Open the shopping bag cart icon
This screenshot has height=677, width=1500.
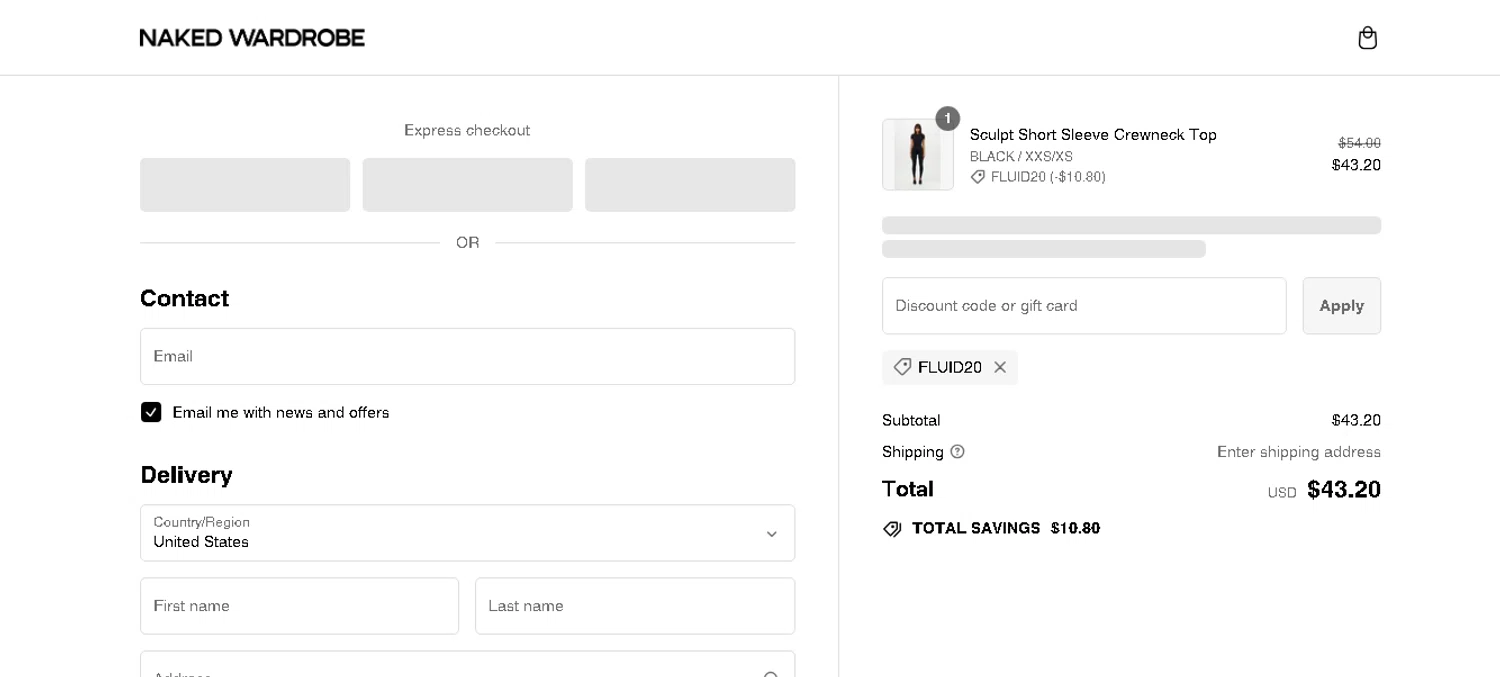(1367, 38)
